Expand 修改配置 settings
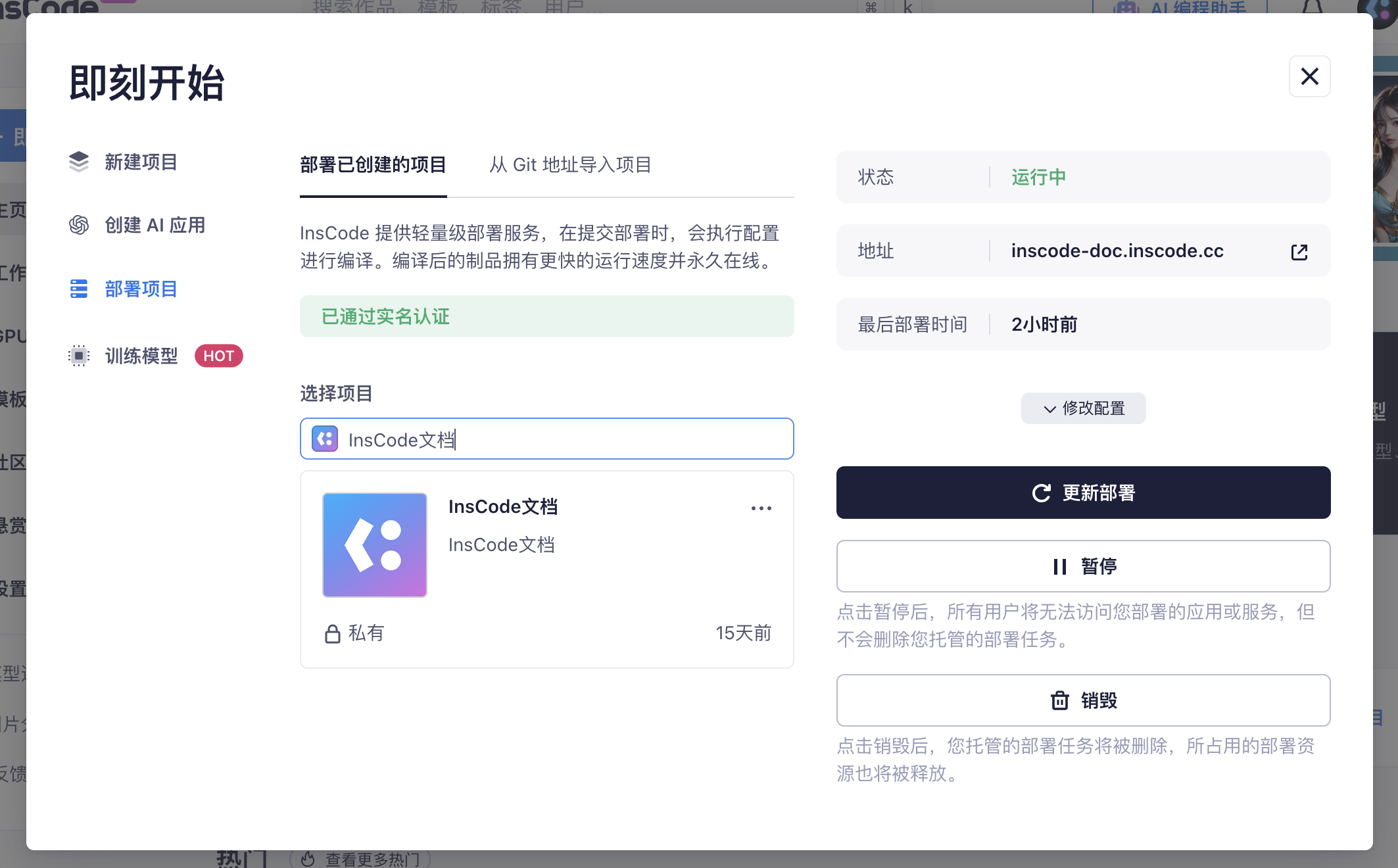The image size is (1398, 868). pos(1083,408)
